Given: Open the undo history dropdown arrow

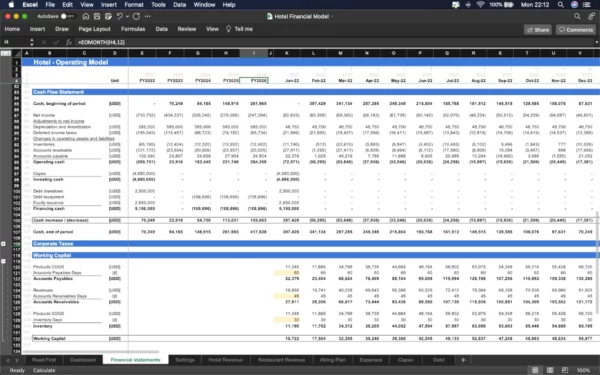Looking at the screenshot, I should [127, 16].
